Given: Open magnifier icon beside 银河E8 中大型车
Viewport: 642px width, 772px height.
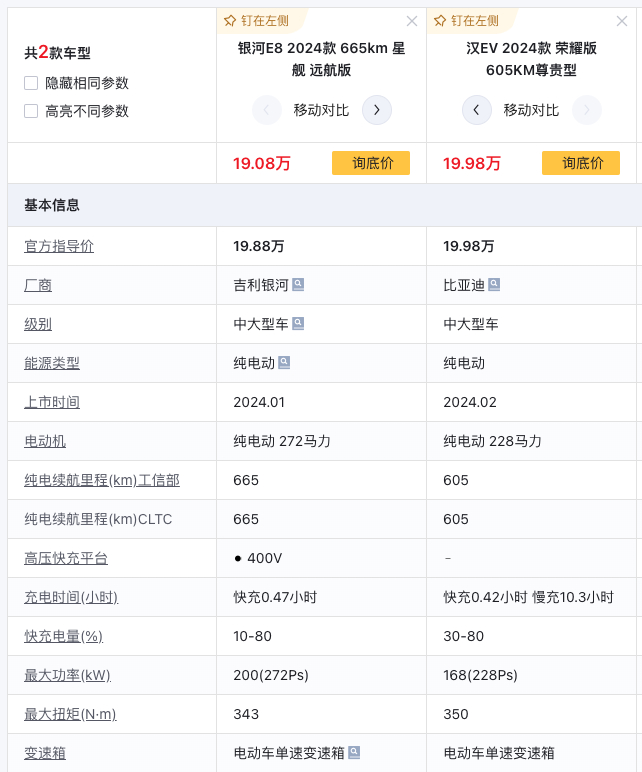Looking at the screenshot, I should [x=298, y=323].
